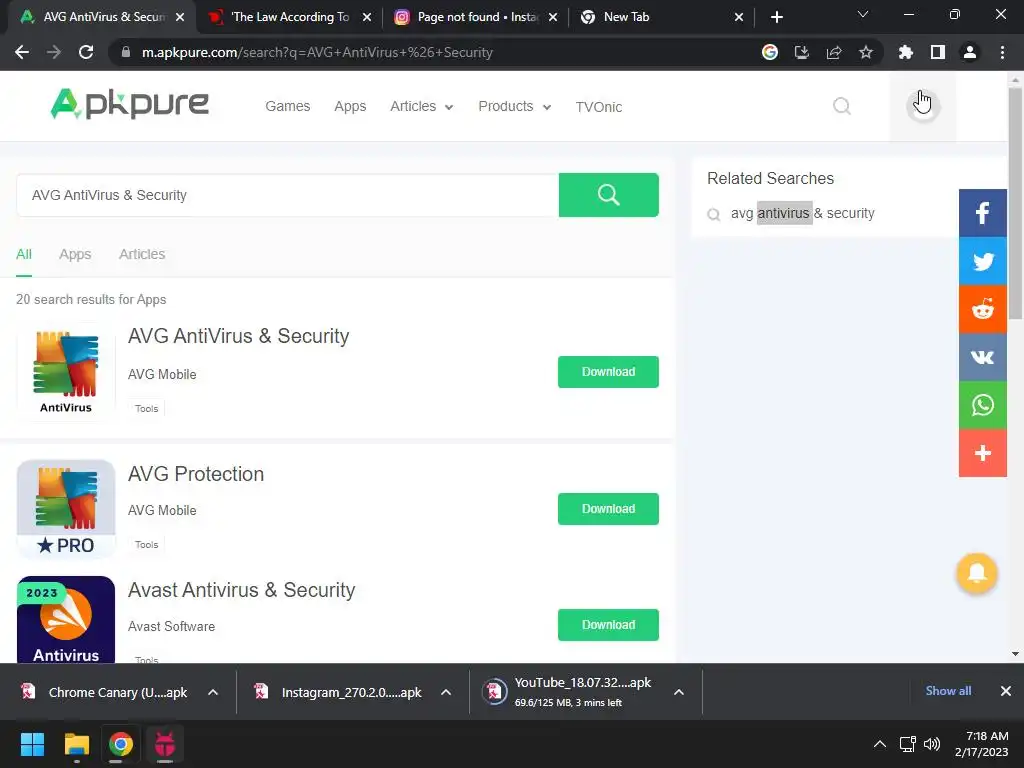Share on VK
The width and height of the screenshot is (1024, 768).
982,357
